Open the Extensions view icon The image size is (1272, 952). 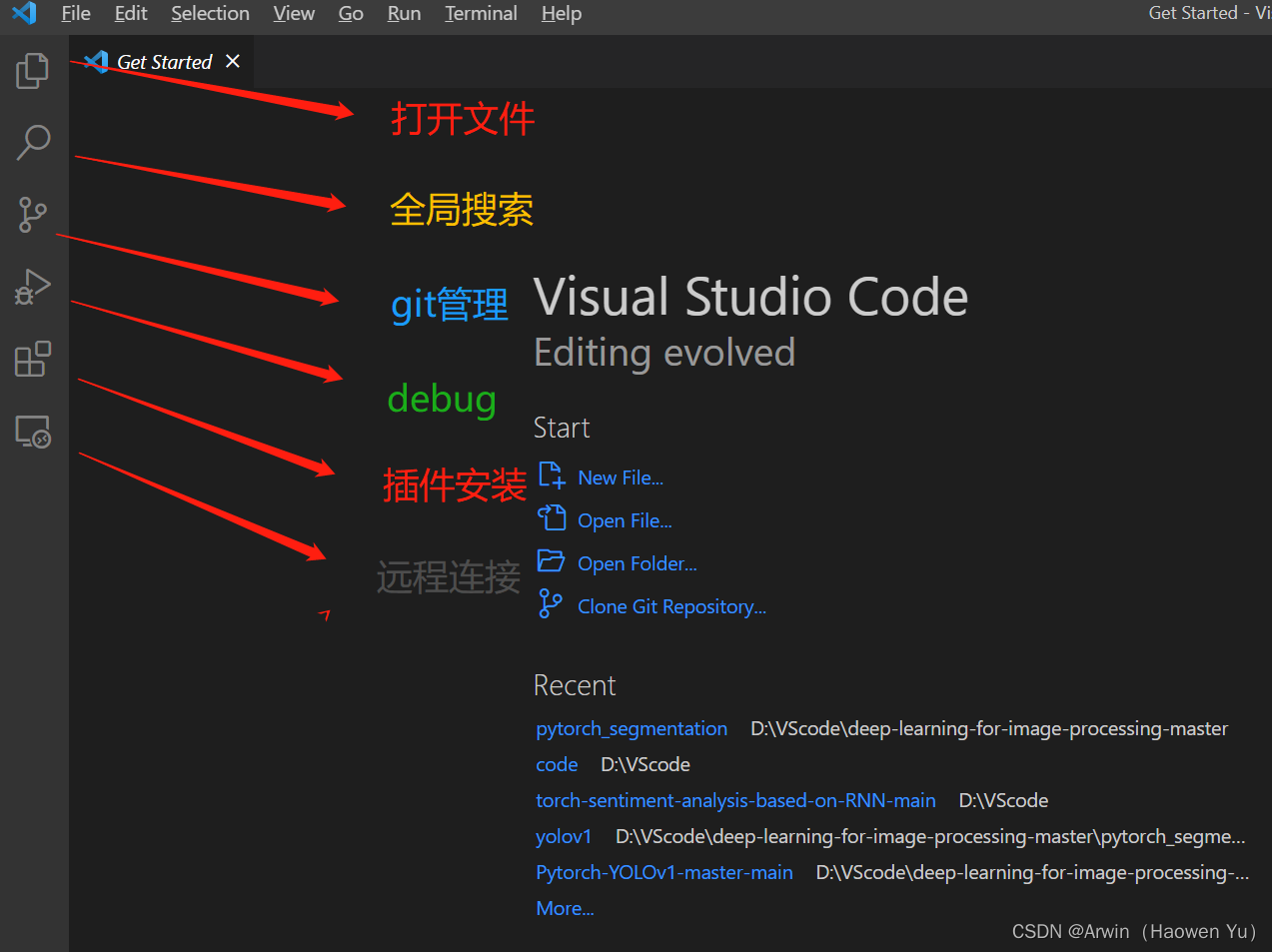pos(33,359)
